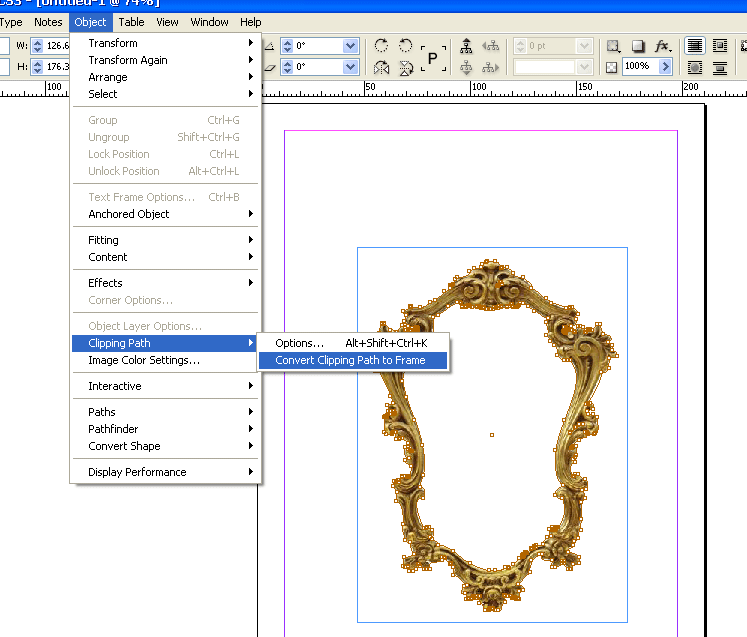747x637 pixels.
Task: Open the rotation angle dropdown
Action: 350,46
